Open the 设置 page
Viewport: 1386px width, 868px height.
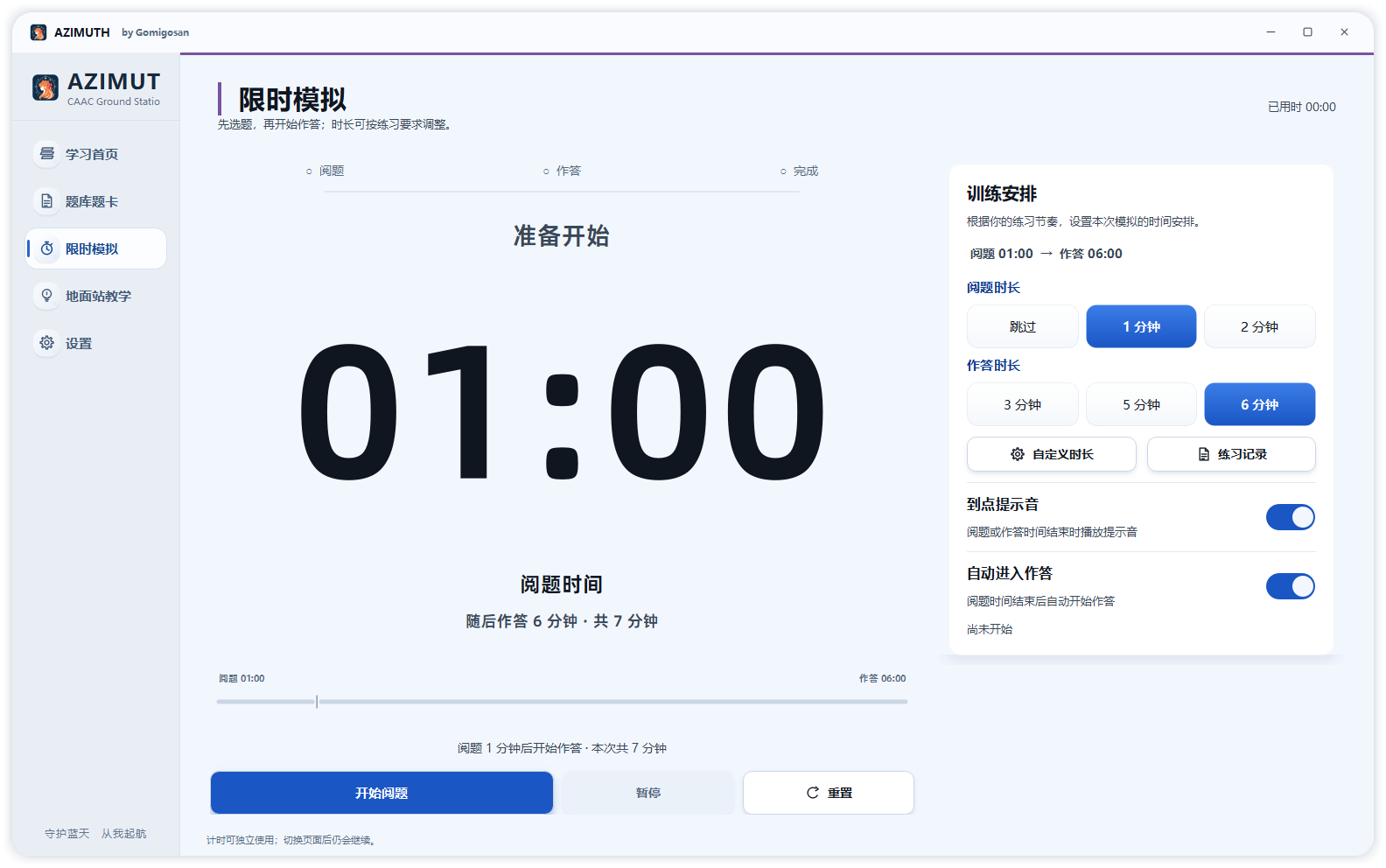tap(96, 343)
